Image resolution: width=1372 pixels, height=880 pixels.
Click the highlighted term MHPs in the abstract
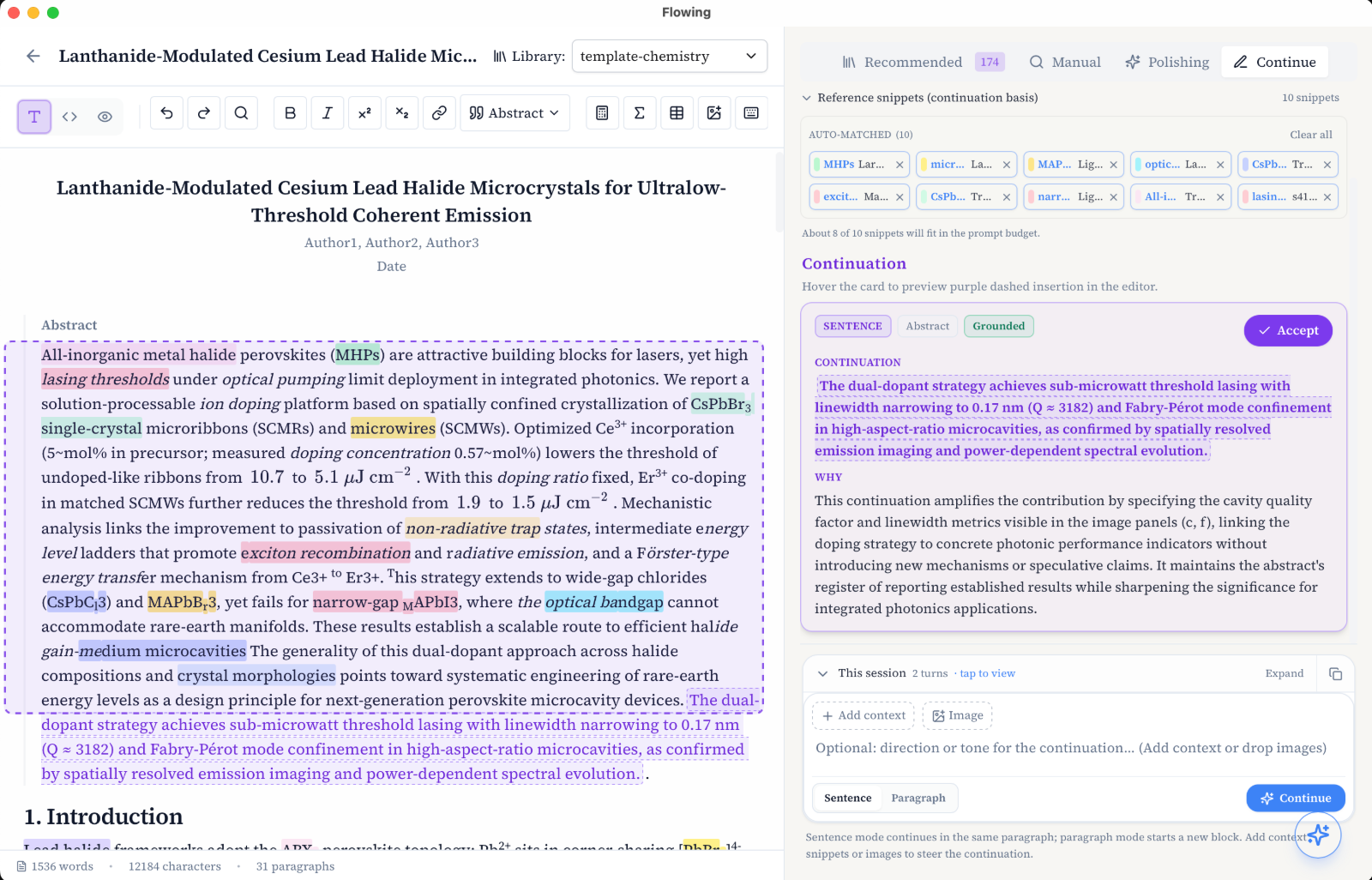pos(358,355)
